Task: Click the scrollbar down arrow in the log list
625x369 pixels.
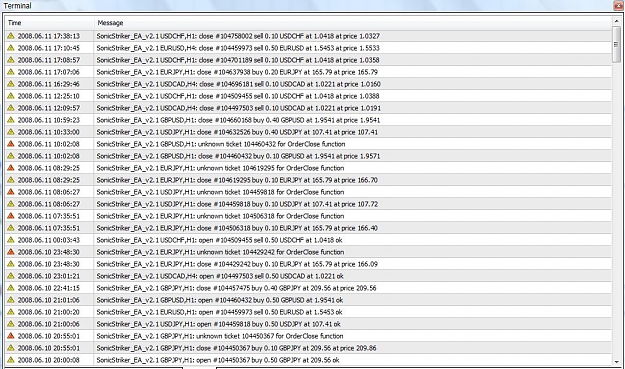Action: (x=617, y=362)
